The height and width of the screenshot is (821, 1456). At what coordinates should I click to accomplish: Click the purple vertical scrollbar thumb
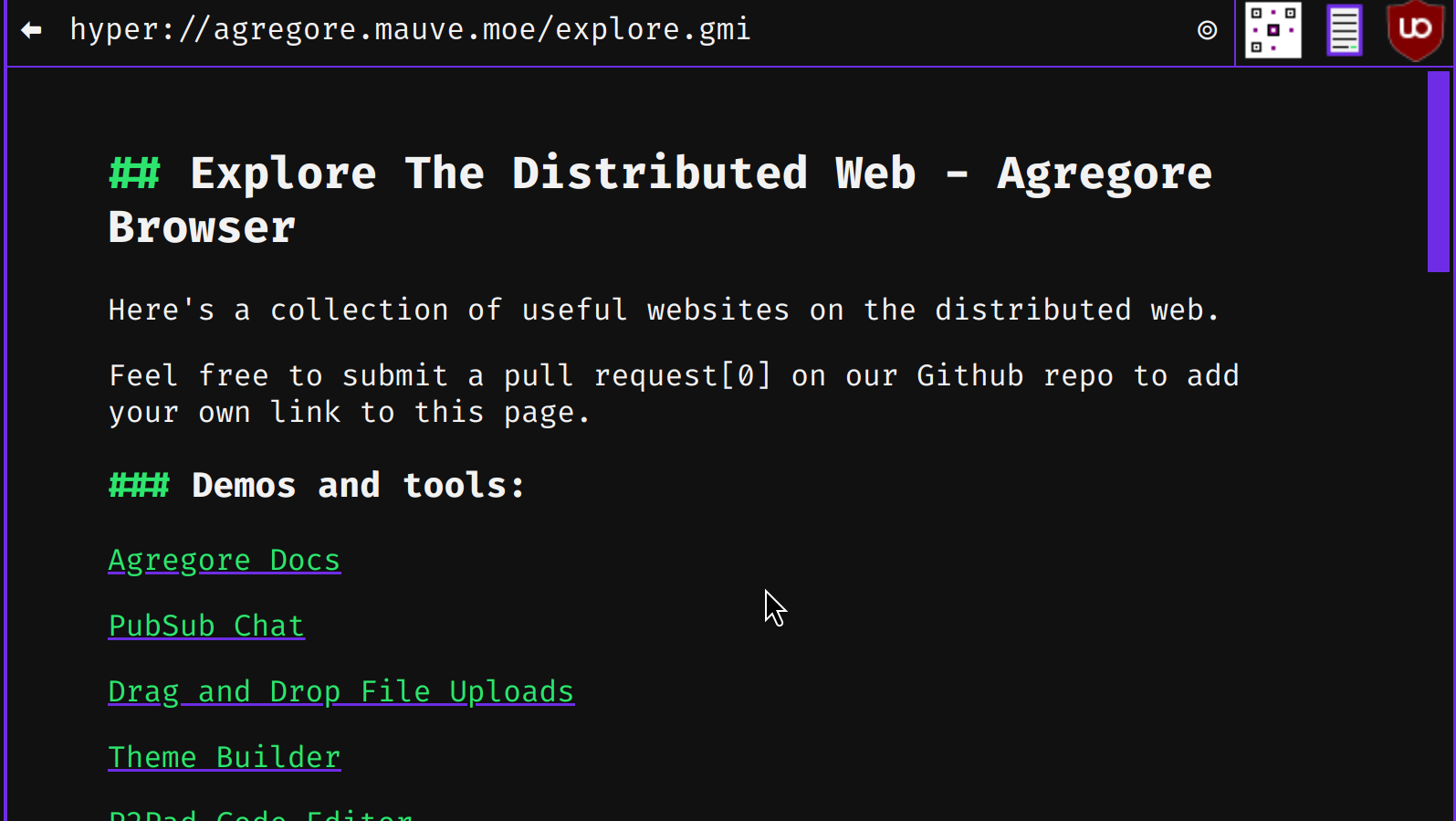[x=1439, y=172]
